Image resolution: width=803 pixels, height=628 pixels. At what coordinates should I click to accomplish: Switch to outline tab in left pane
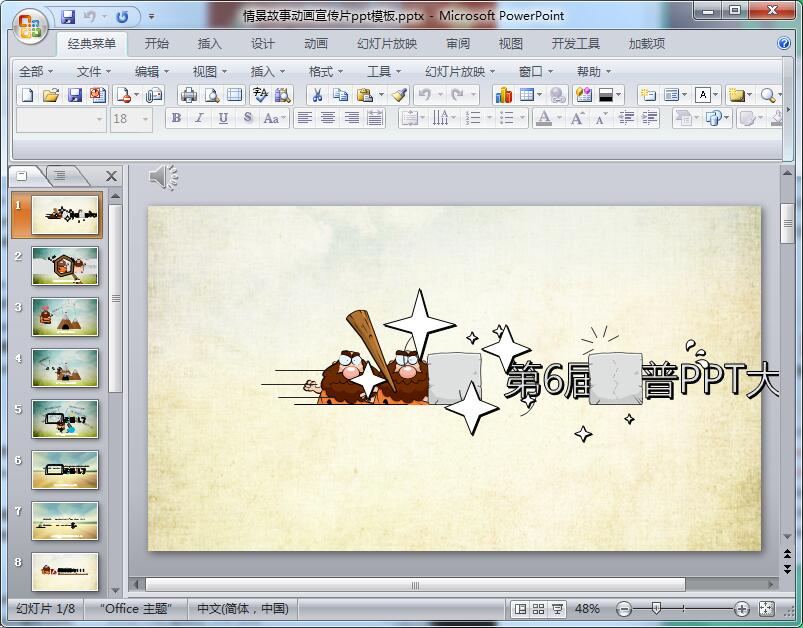tap(60, 176)
